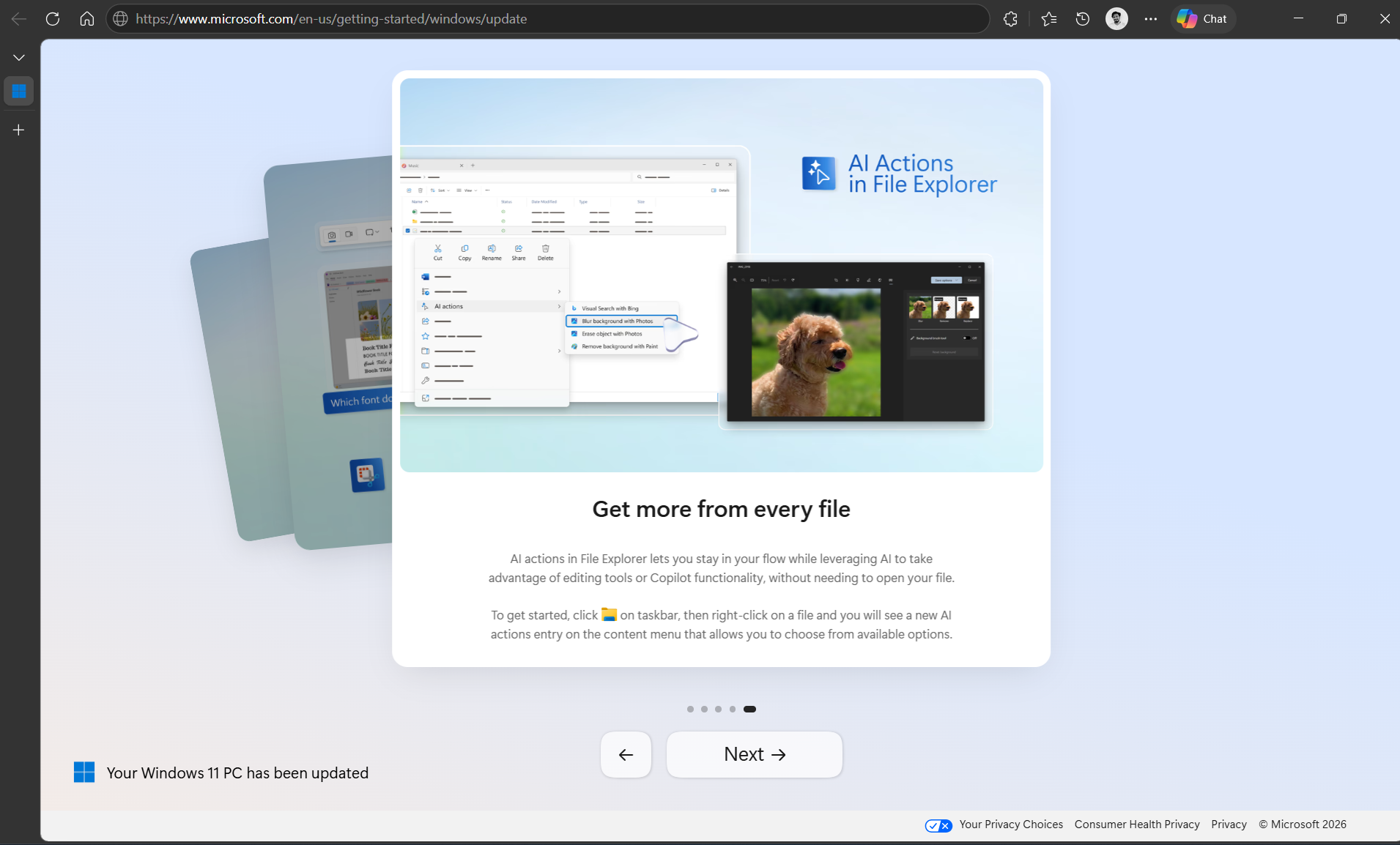Viewport: 1400px width, 845px height.
Task: Toggle the Your Privacy Choices opt-out control
Action: 938,824
